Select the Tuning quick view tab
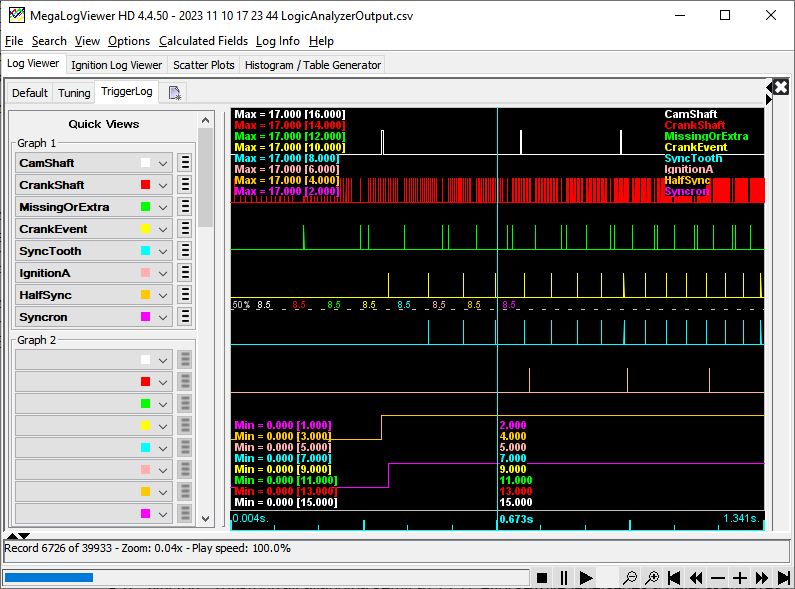This screenshot has width=795, height=589. click(74, 93)
